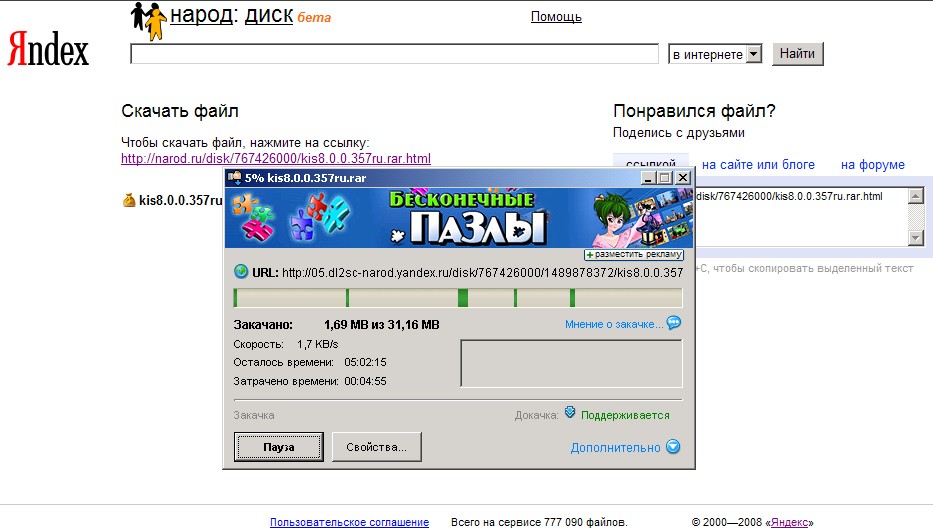Focus the Yandex search input field
Screen dimensions: 933x528
point(395,54)
